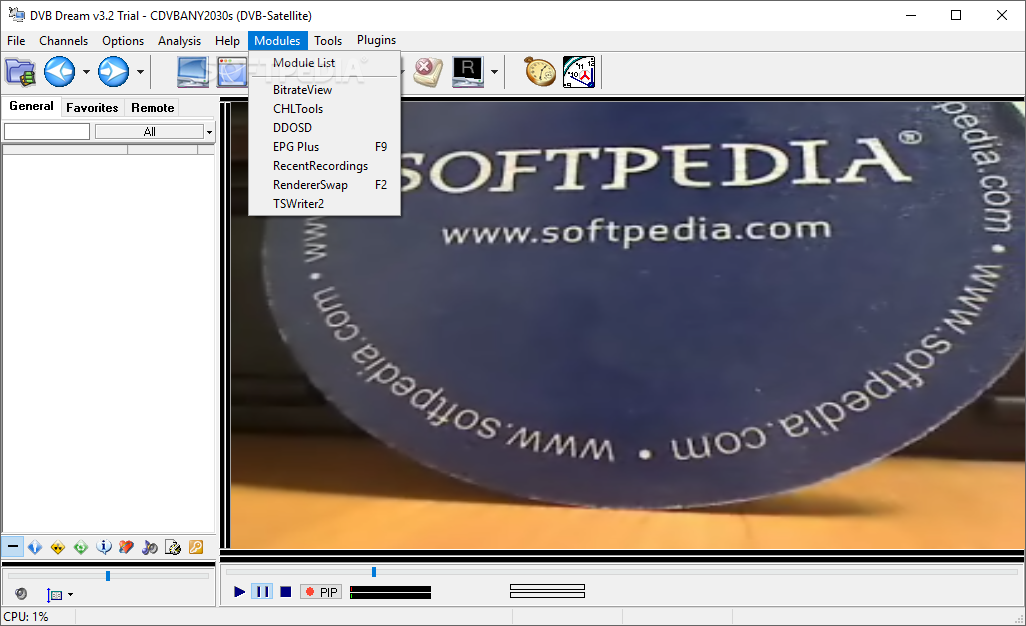Image resolution: width=1026 pixels, height=626 pixels.
Task: Click the Stop button
Action: (x=286, y=592)
